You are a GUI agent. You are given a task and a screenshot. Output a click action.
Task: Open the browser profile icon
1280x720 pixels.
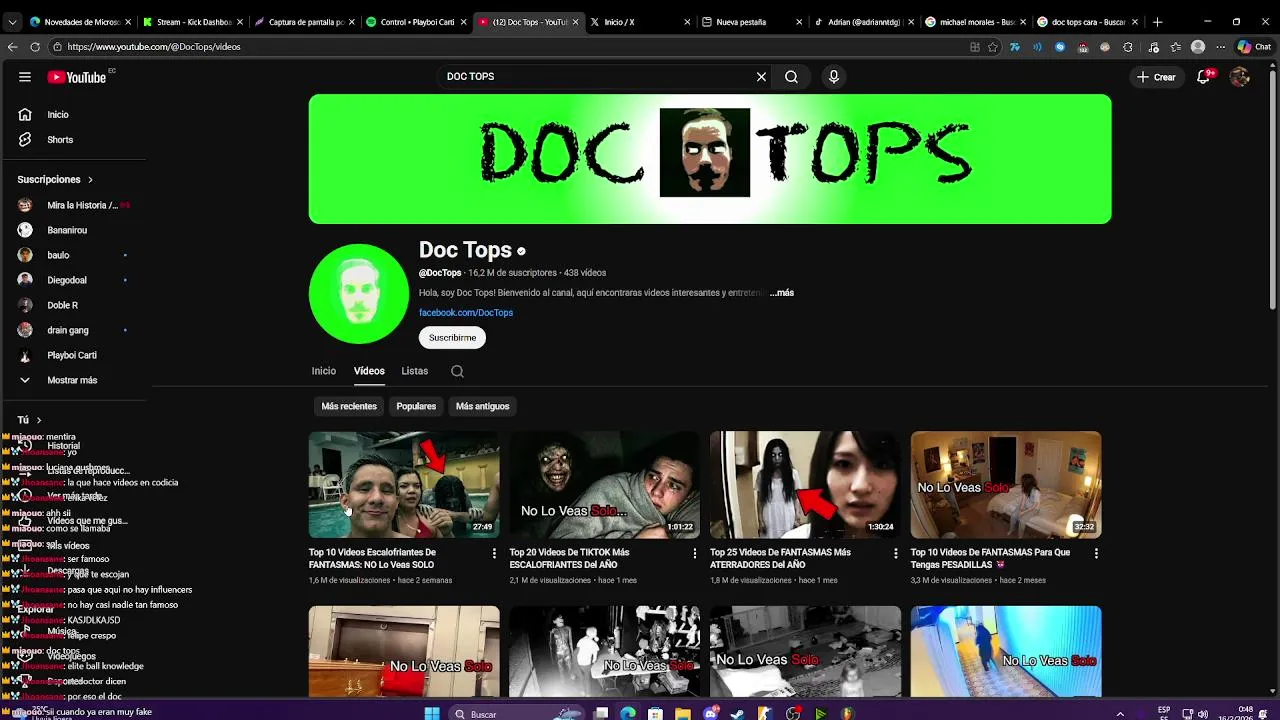click(x=1198, y=47)
